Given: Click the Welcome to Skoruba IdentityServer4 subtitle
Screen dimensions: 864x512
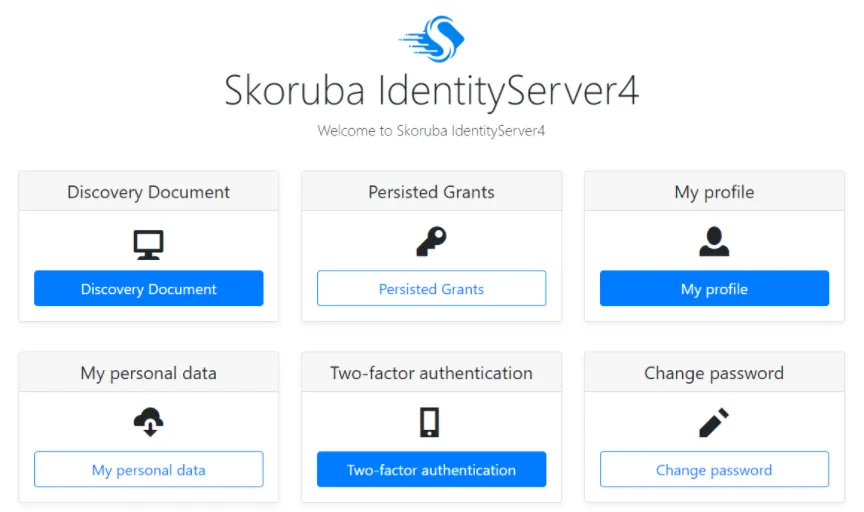Looking at the screenshot, I should tap(431, 131).
